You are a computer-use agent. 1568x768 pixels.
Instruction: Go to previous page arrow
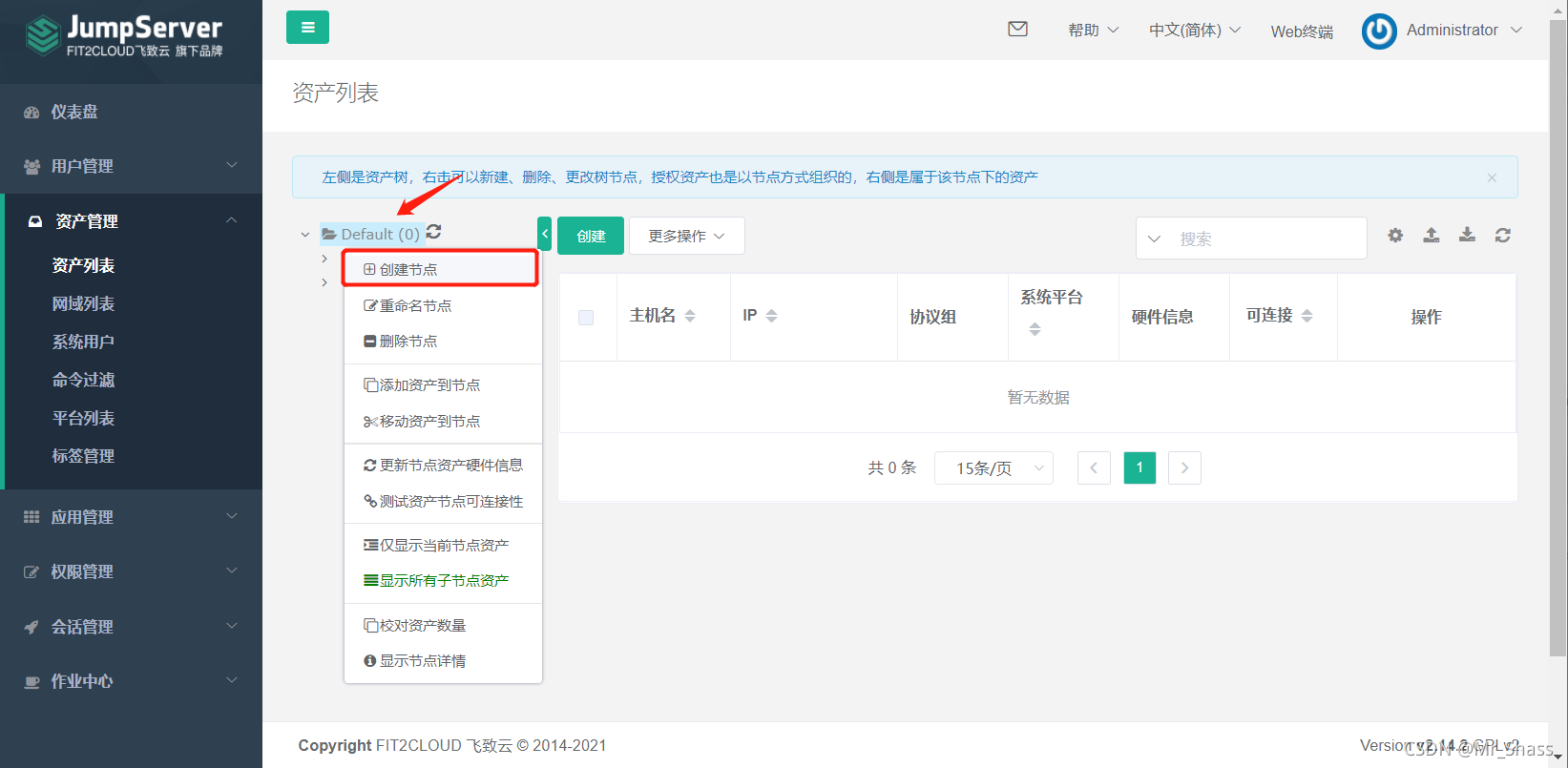[x=1094, y=467]
